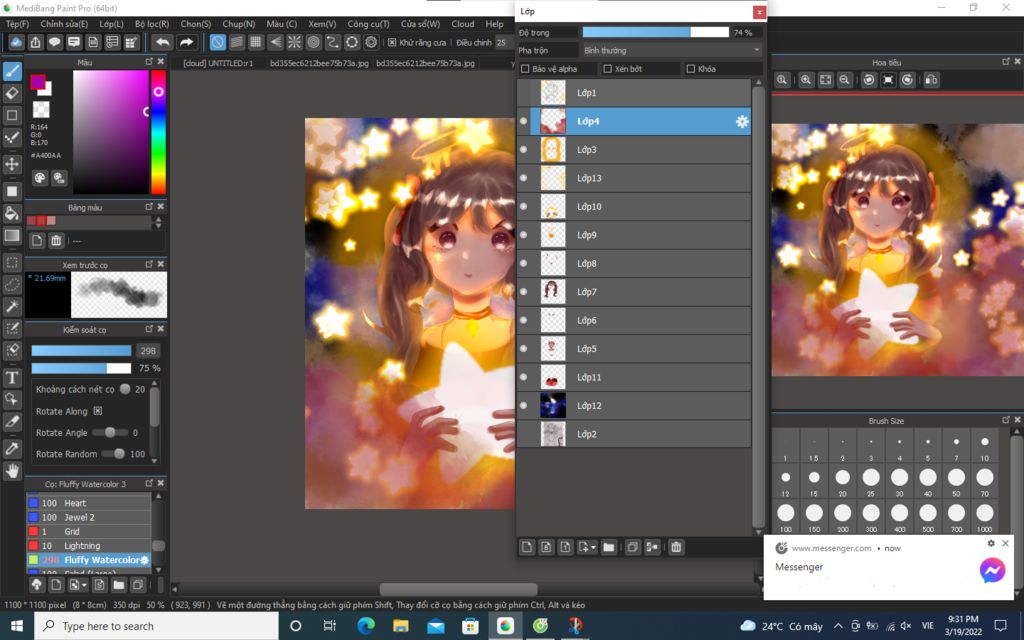Select the Eyedropper tool

click(12, 449)
